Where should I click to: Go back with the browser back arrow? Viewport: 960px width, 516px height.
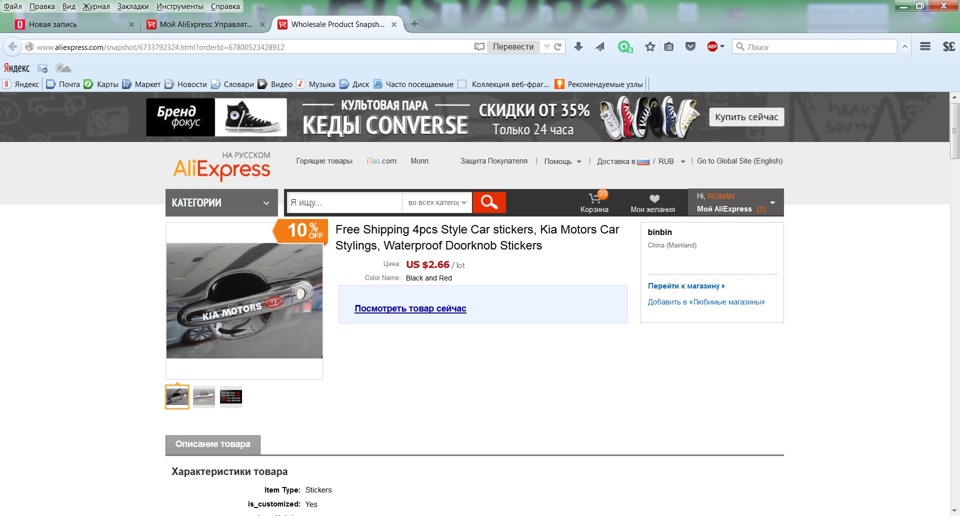13,47
